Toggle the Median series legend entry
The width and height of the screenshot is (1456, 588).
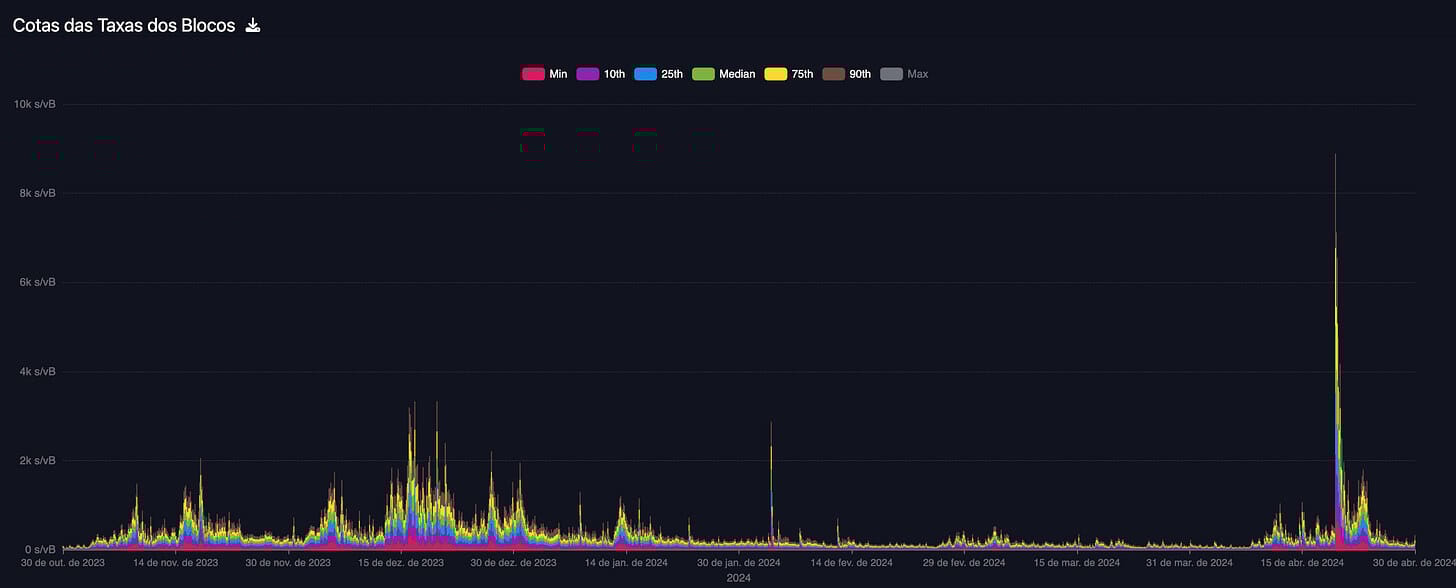click(x=724, y=74)
